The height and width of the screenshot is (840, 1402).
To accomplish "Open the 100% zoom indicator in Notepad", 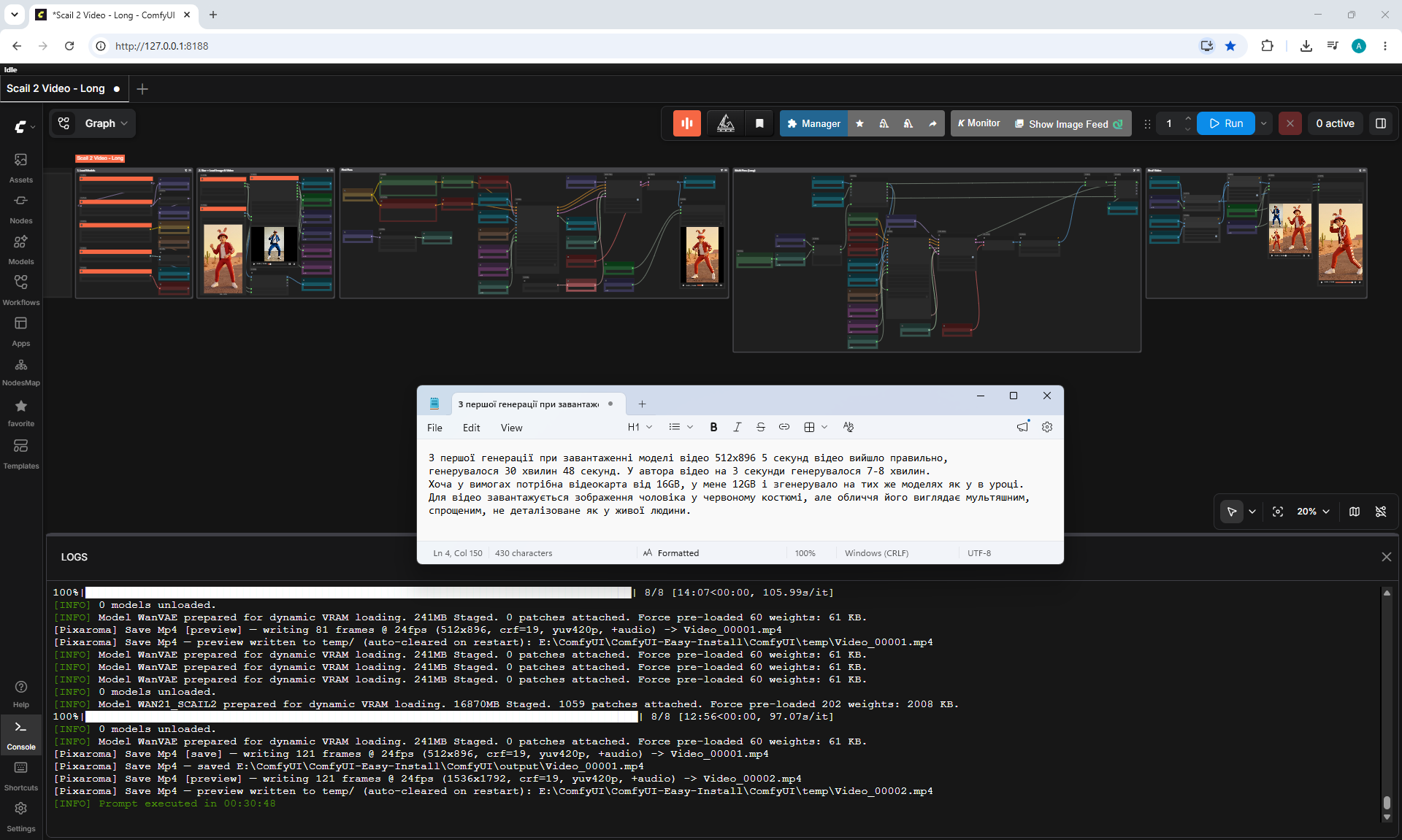I will tap(805, 553).
